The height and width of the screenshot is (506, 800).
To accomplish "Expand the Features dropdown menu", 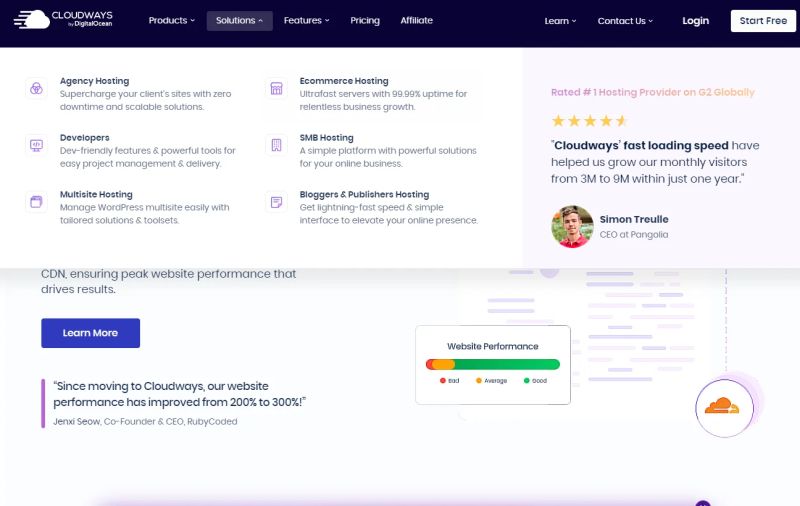I will 306,20.
